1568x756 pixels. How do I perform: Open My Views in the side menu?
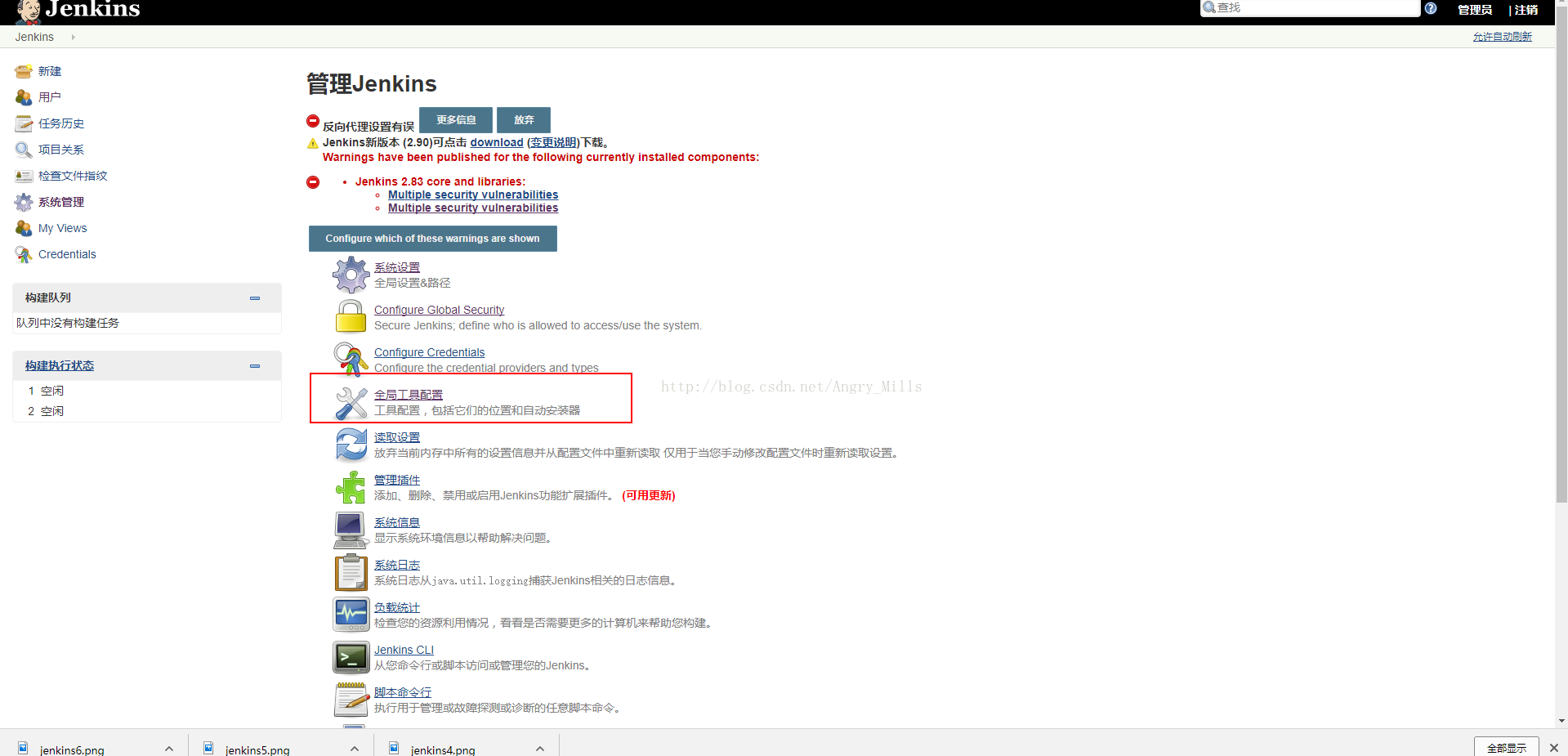click(63, 228)
